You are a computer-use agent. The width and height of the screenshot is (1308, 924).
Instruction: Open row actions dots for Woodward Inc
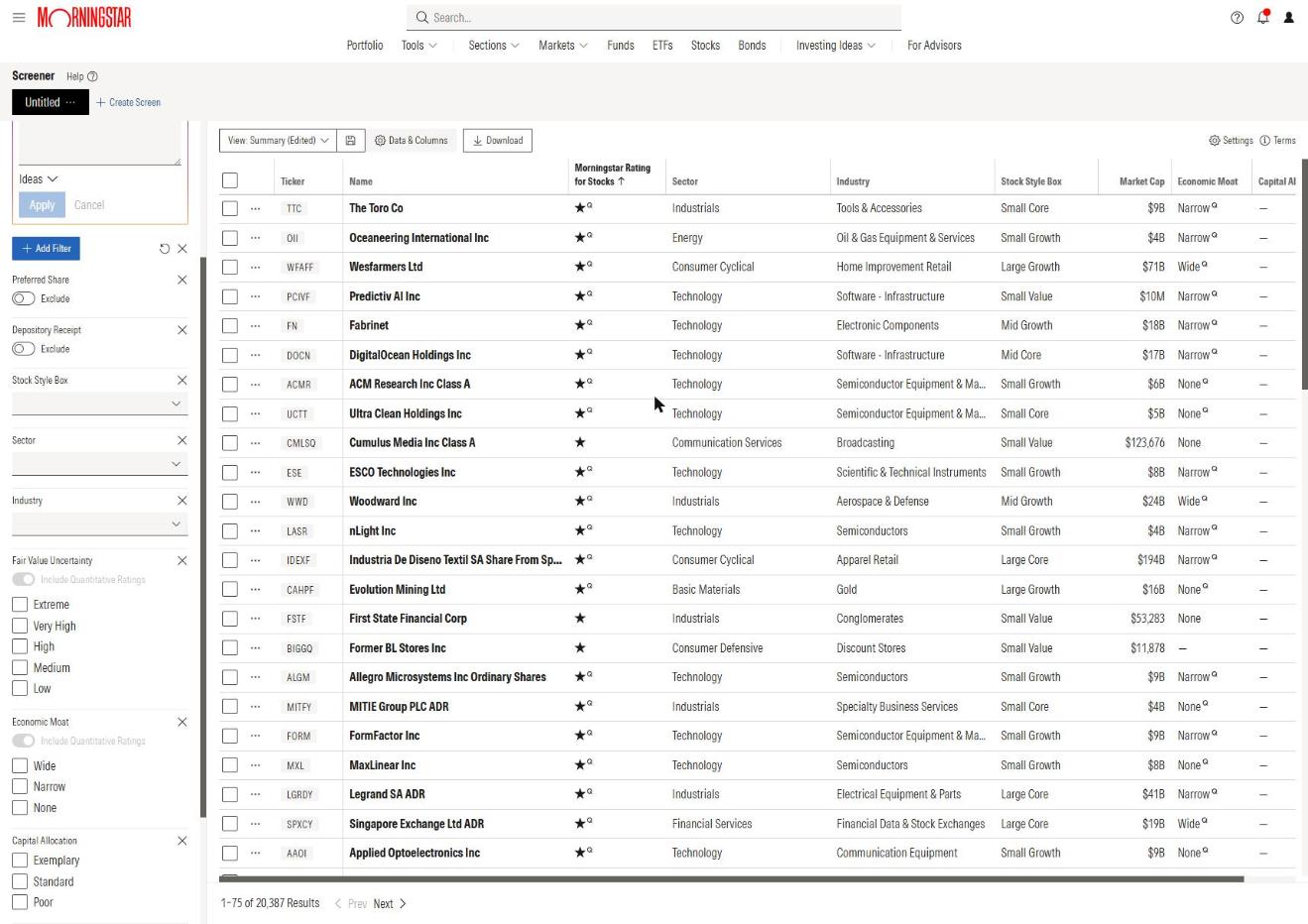(255, 502)
